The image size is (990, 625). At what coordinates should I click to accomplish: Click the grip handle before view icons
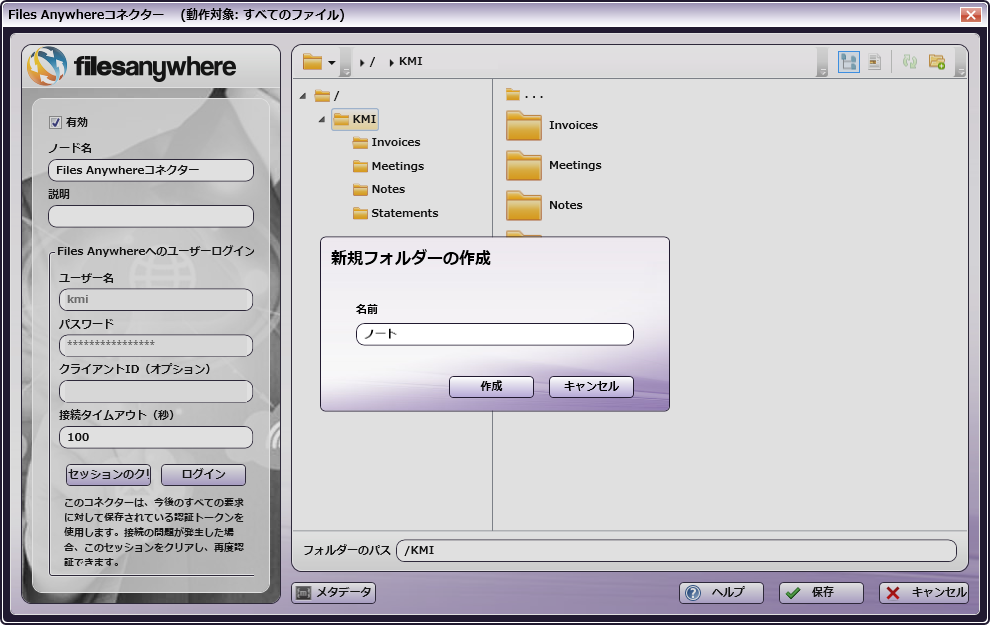point(821,62)
